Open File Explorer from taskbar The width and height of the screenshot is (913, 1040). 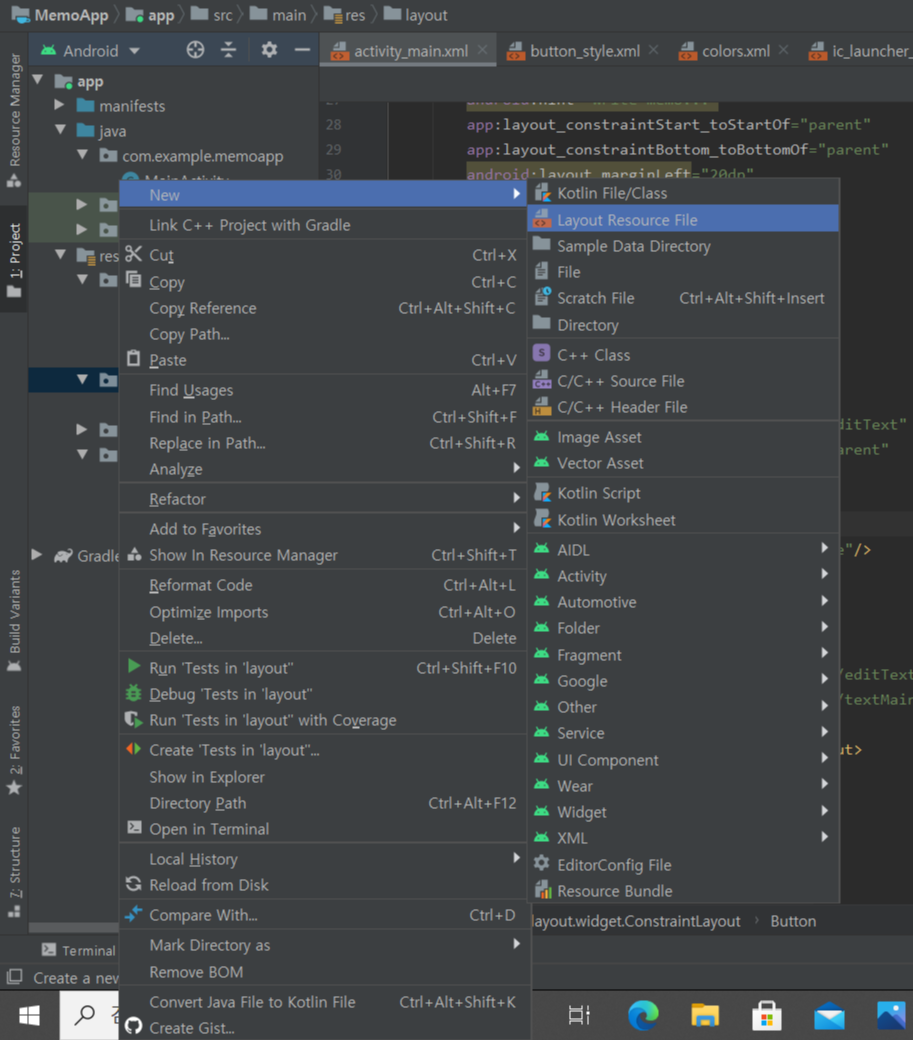(x=705, y=1015)
